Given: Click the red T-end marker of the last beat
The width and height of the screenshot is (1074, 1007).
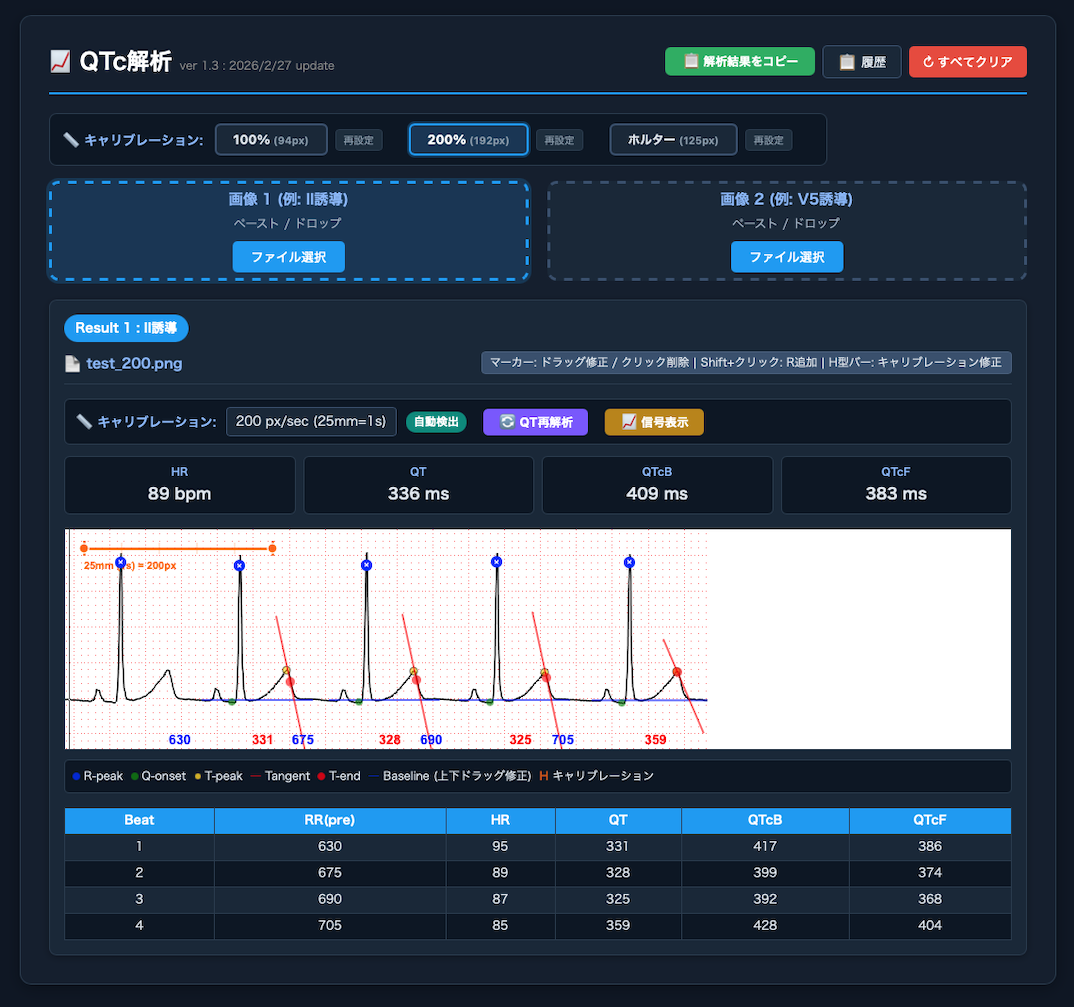Looking at the screenshot, I should pos(677,672).
